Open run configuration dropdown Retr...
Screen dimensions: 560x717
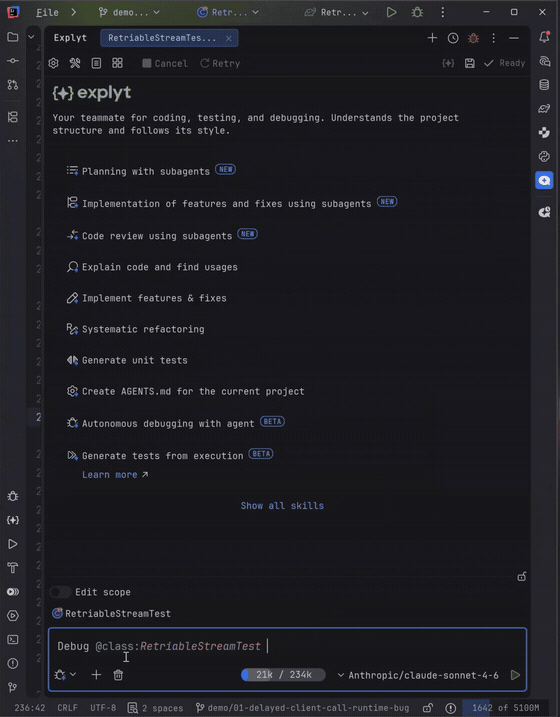point(228,12)
